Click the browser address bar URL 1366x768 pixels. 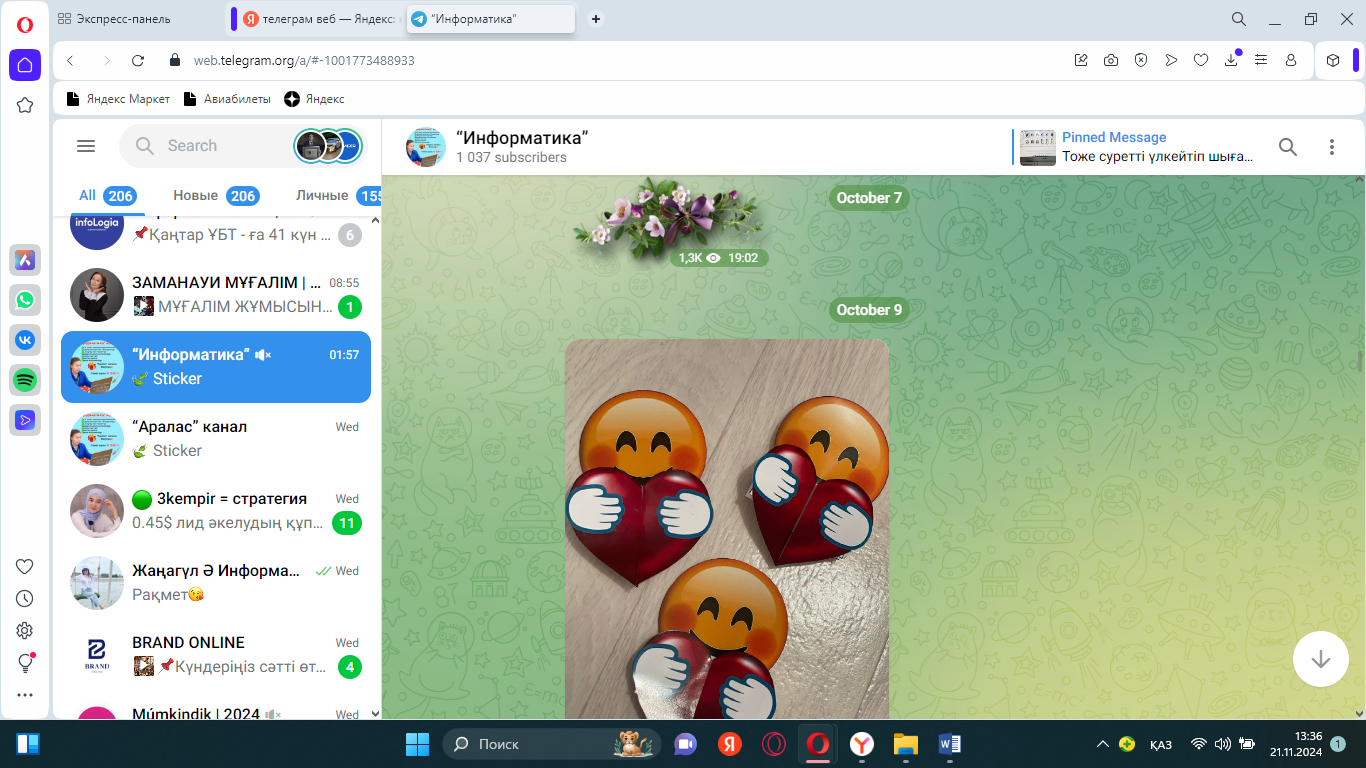point(304,60)
